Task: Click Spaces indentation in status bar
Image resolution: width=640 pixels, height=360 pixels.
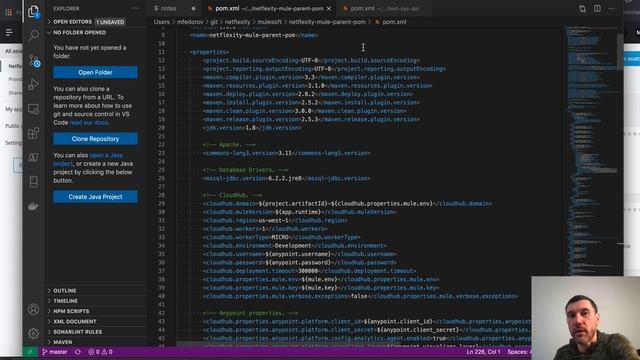Action: (x=519, y=352)
